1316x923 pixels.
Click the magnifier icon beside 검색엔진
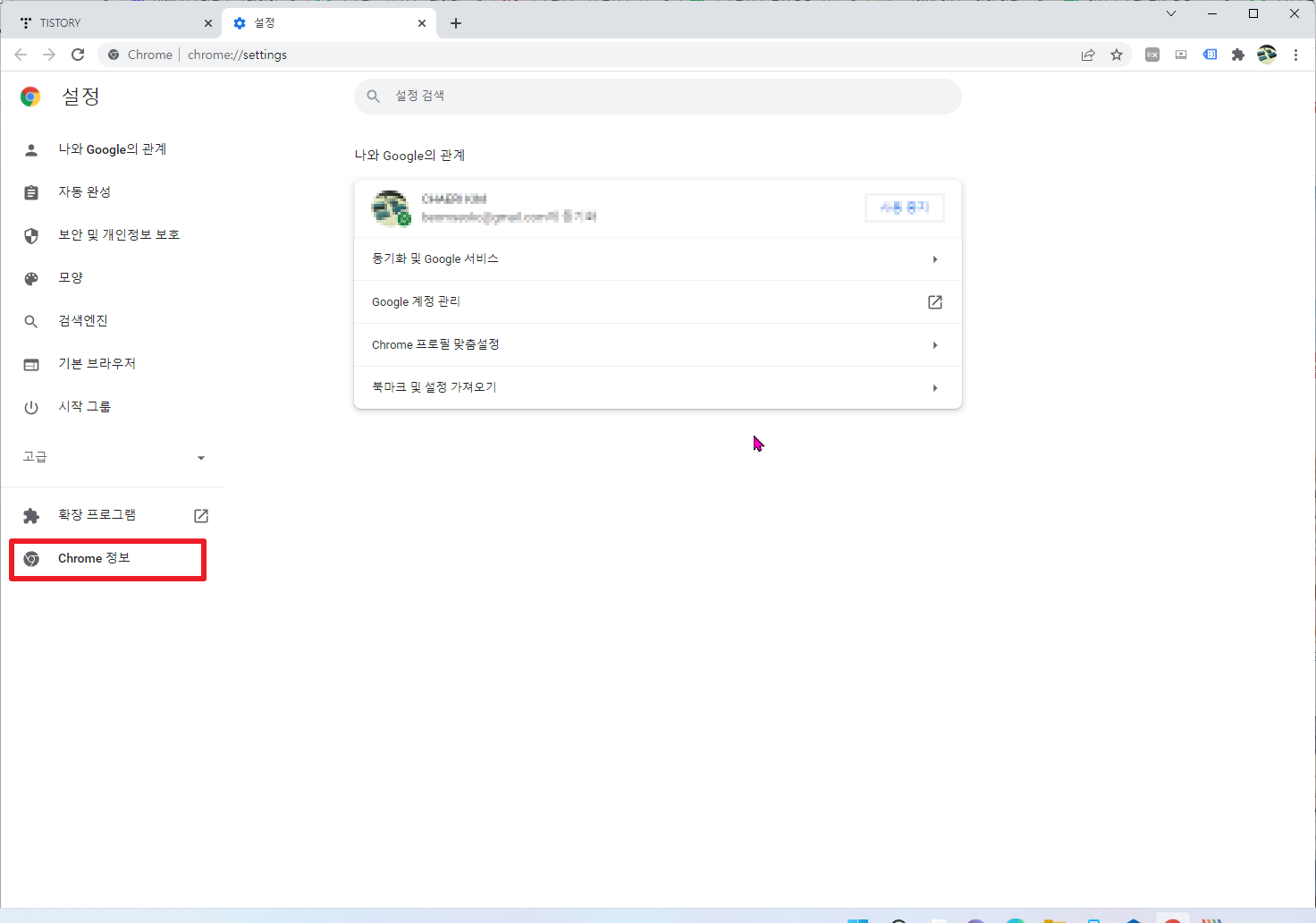click(31, 322)
